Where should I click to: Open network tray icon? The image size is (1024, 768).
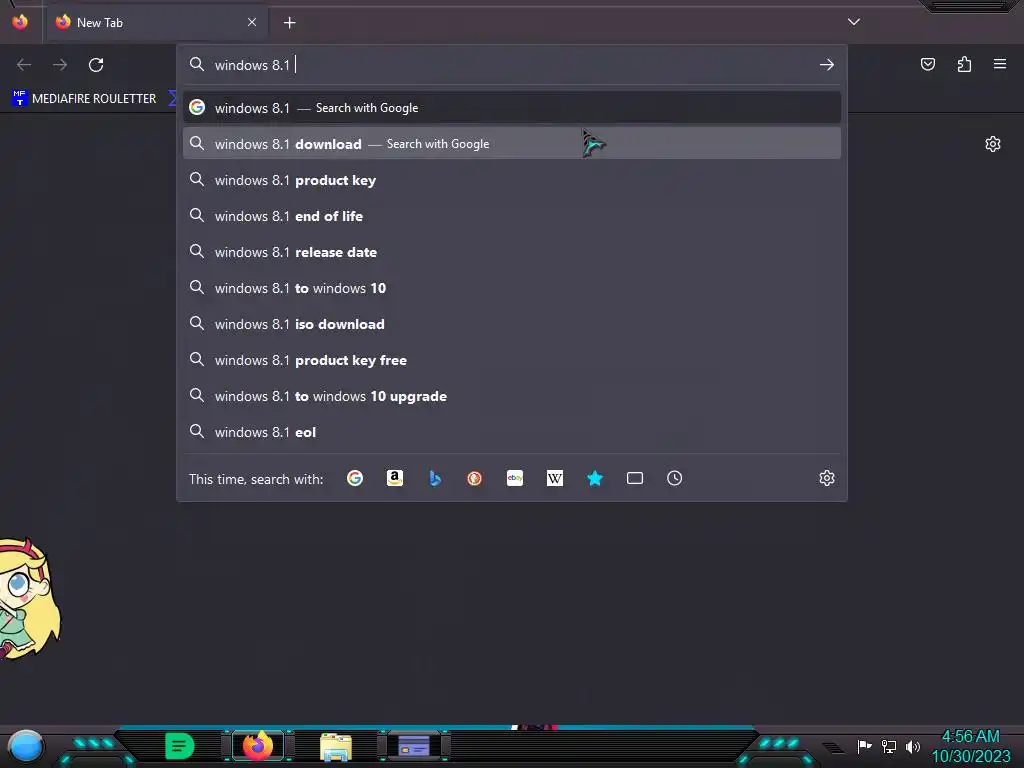coord(889,746)
